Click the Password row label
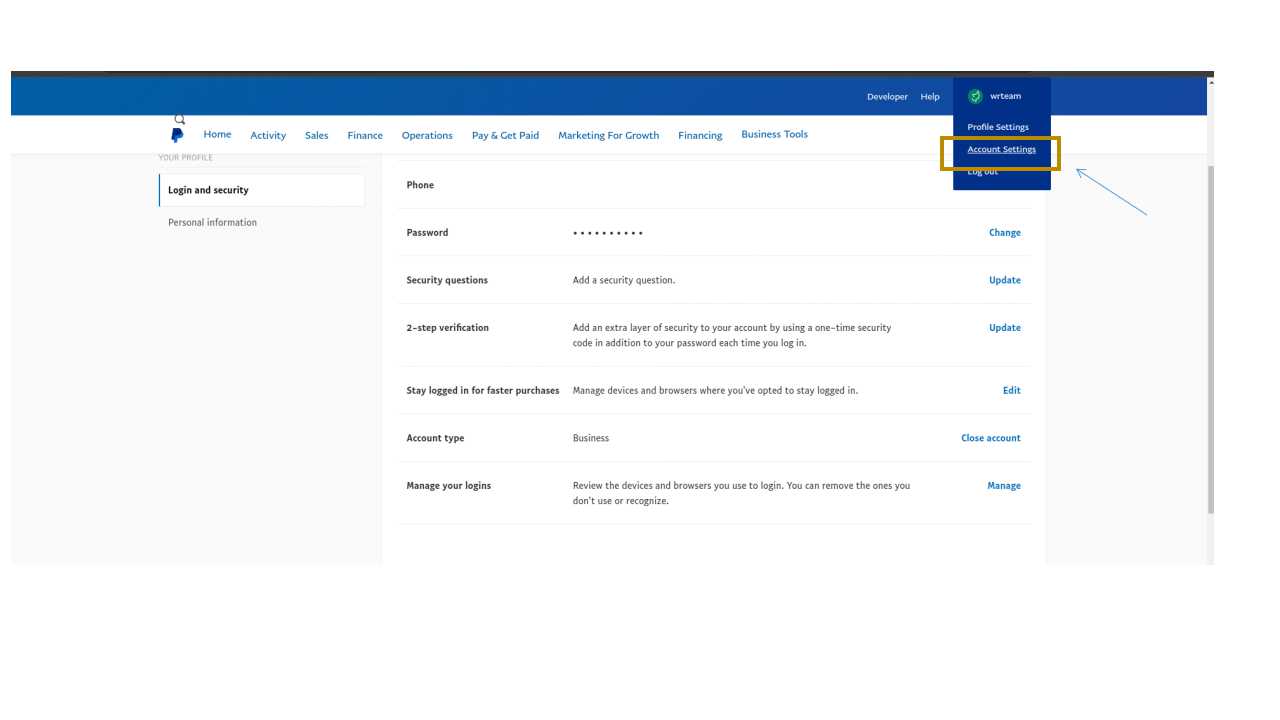This screenshot has width=1280, height=720. (427, 233)
